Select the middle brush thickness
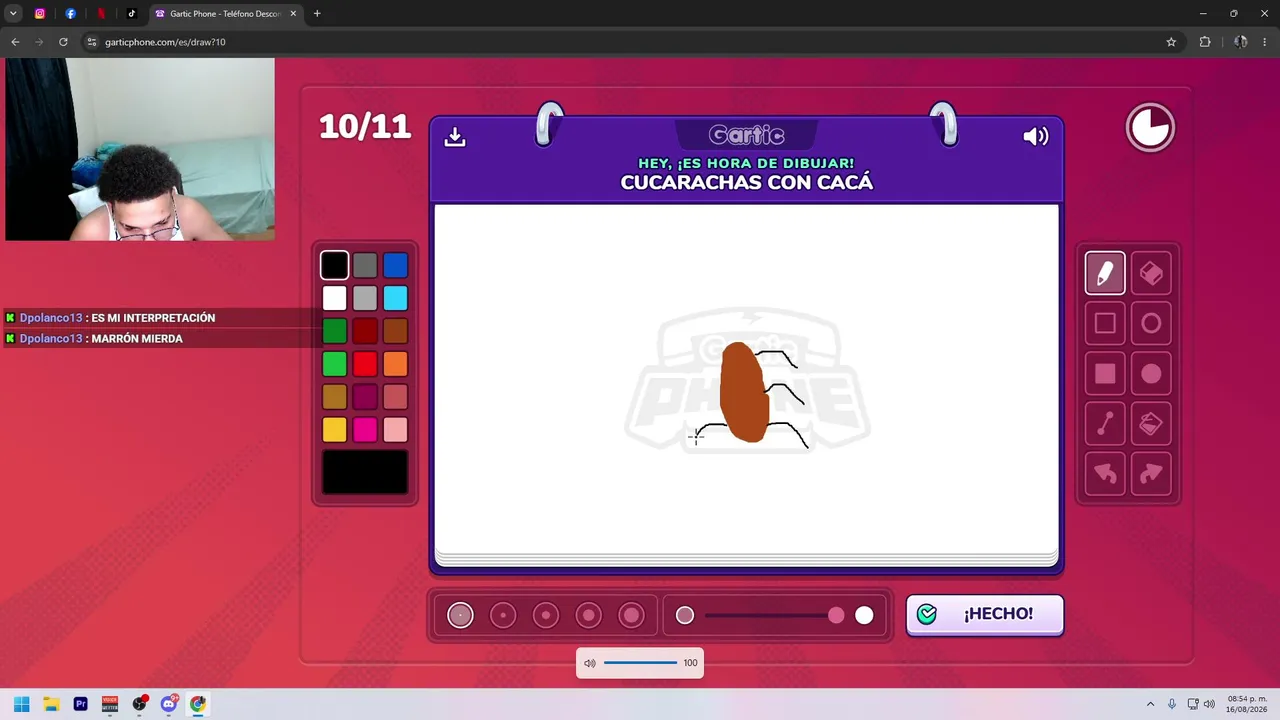The width and height of the screenshot is (1280, 720). pos(546,615)
